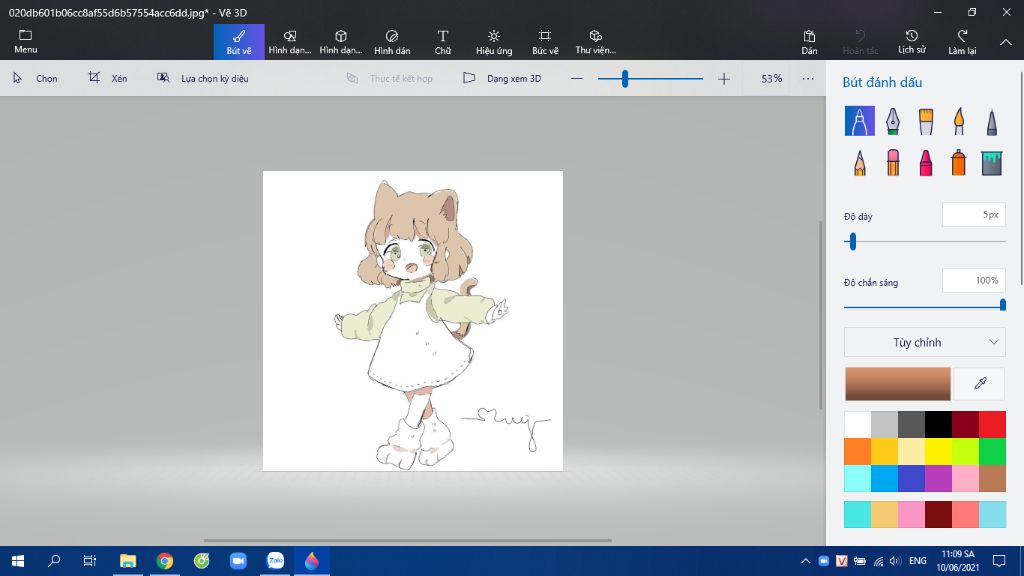Open Zalo from the taskbar

point(276,561)
